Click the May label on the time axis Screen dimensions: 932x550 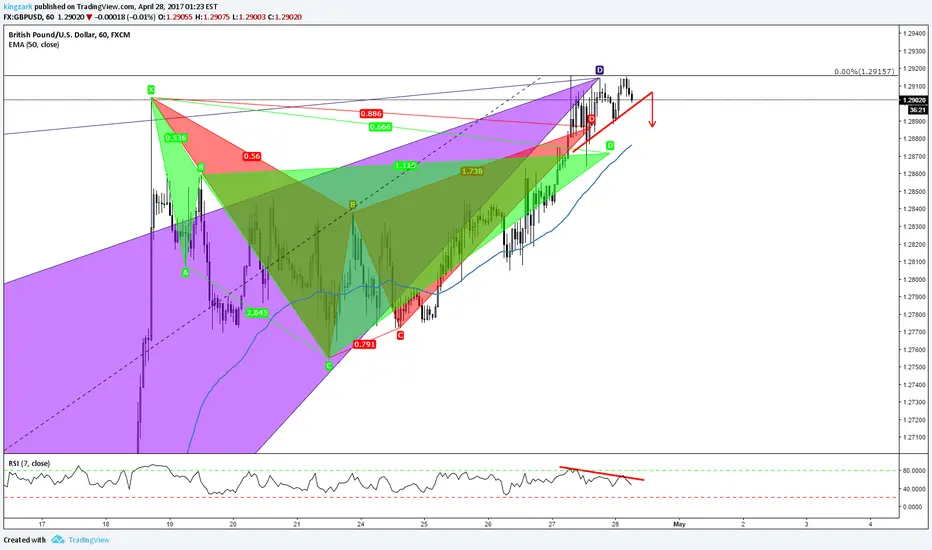pyautogui.click(x=679, y=524)
